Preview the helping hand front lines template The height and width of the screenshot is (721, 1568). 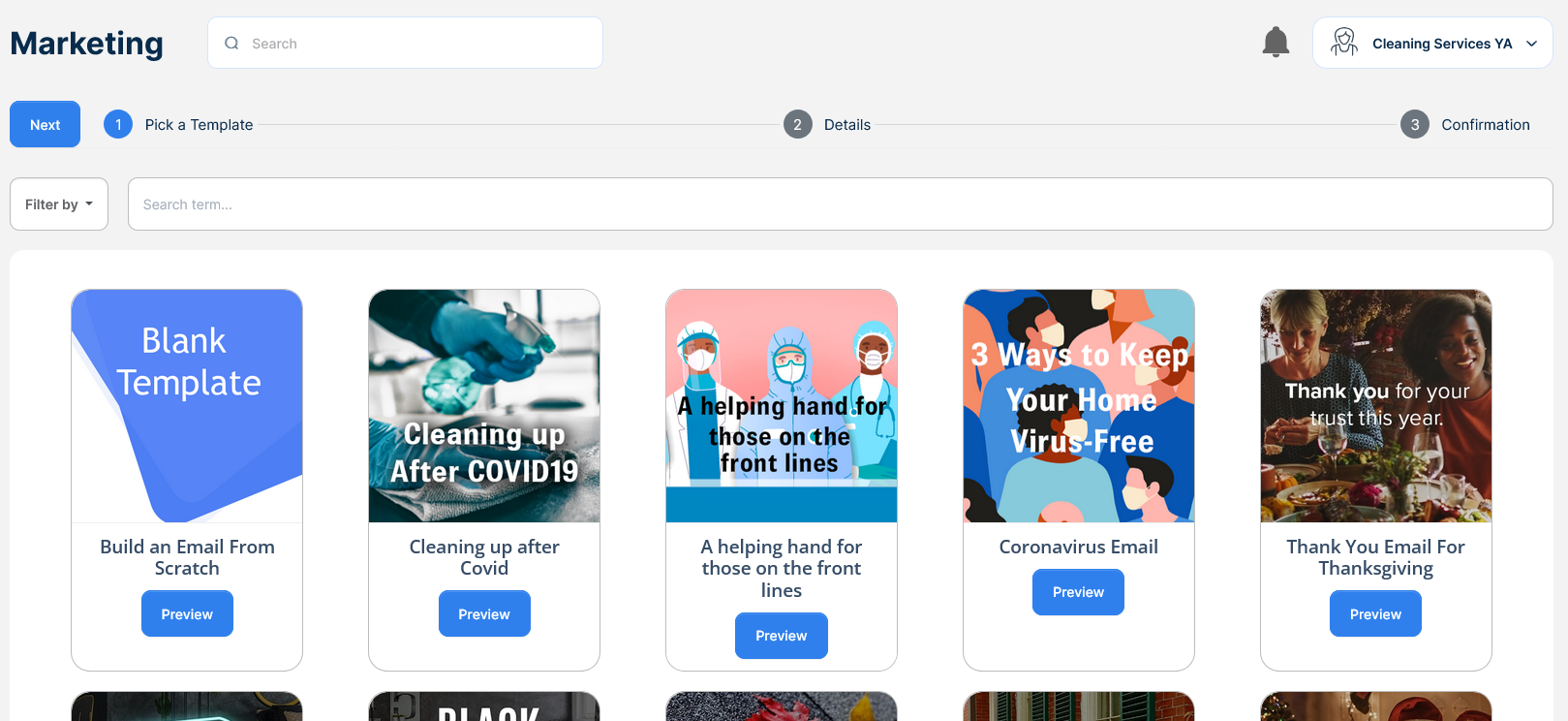coord(782,636)
